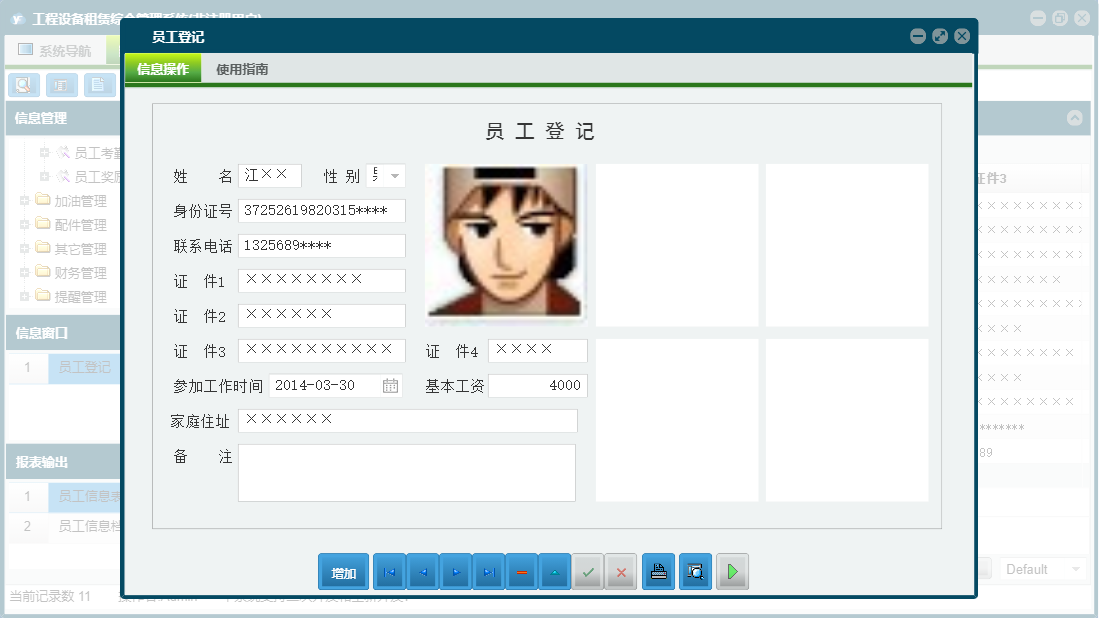Click the 证件3 input field
This screenshot has width=1099, height=618.
[322, 350]
